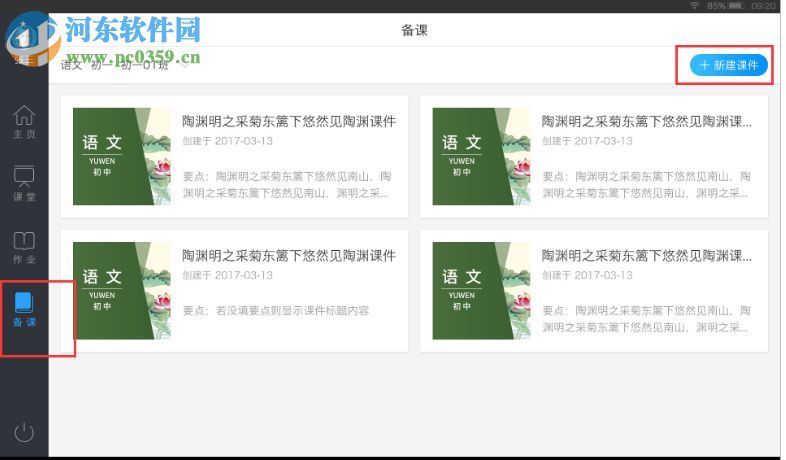
Task: Click the 09:20 clock in status bar
Action: 763,6
